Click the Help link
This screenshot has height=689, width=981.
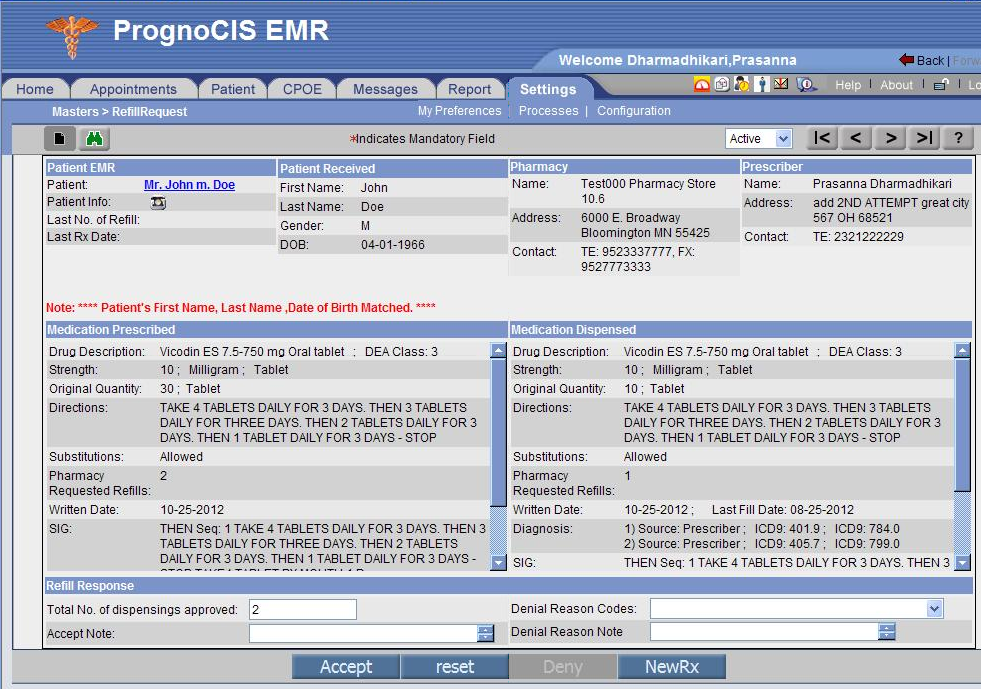click(x=848, y=84)
